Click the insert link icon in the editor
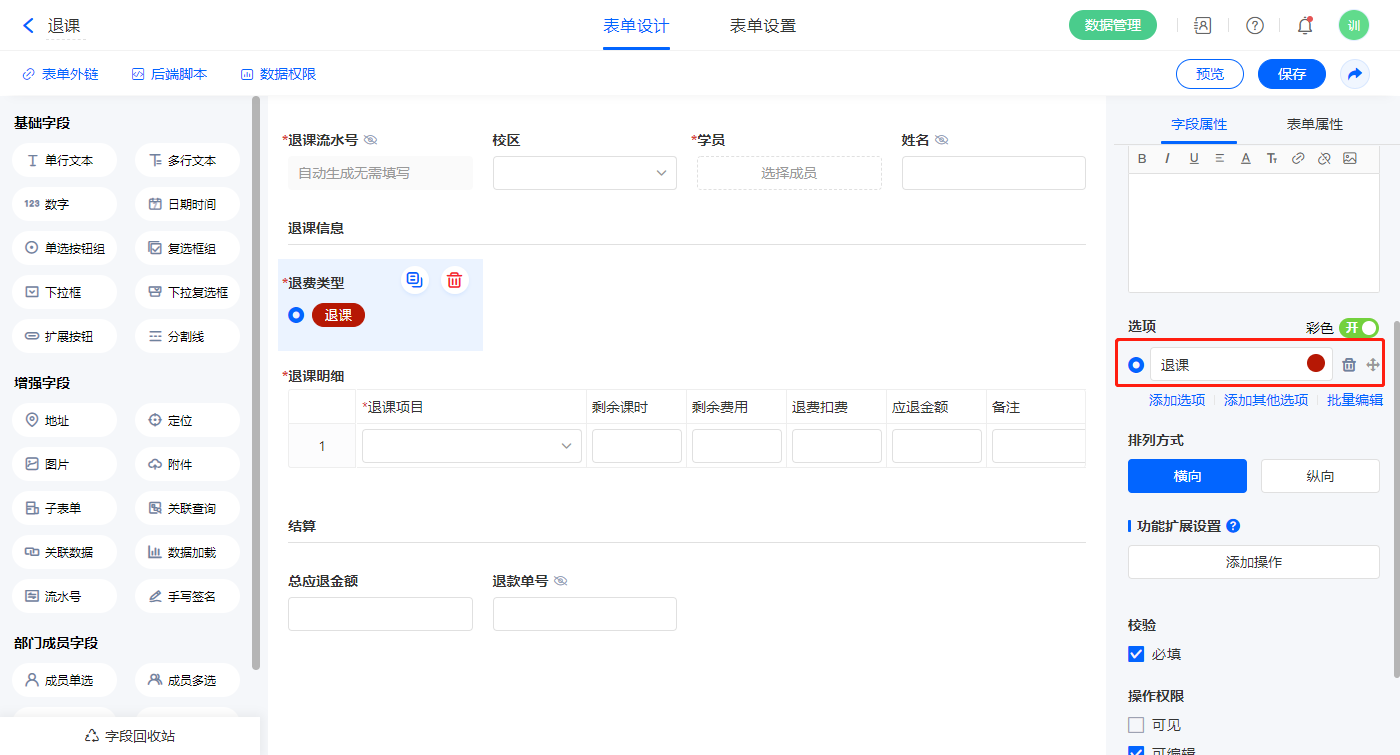This screenshot has height=755, width=1400. 1298,158
